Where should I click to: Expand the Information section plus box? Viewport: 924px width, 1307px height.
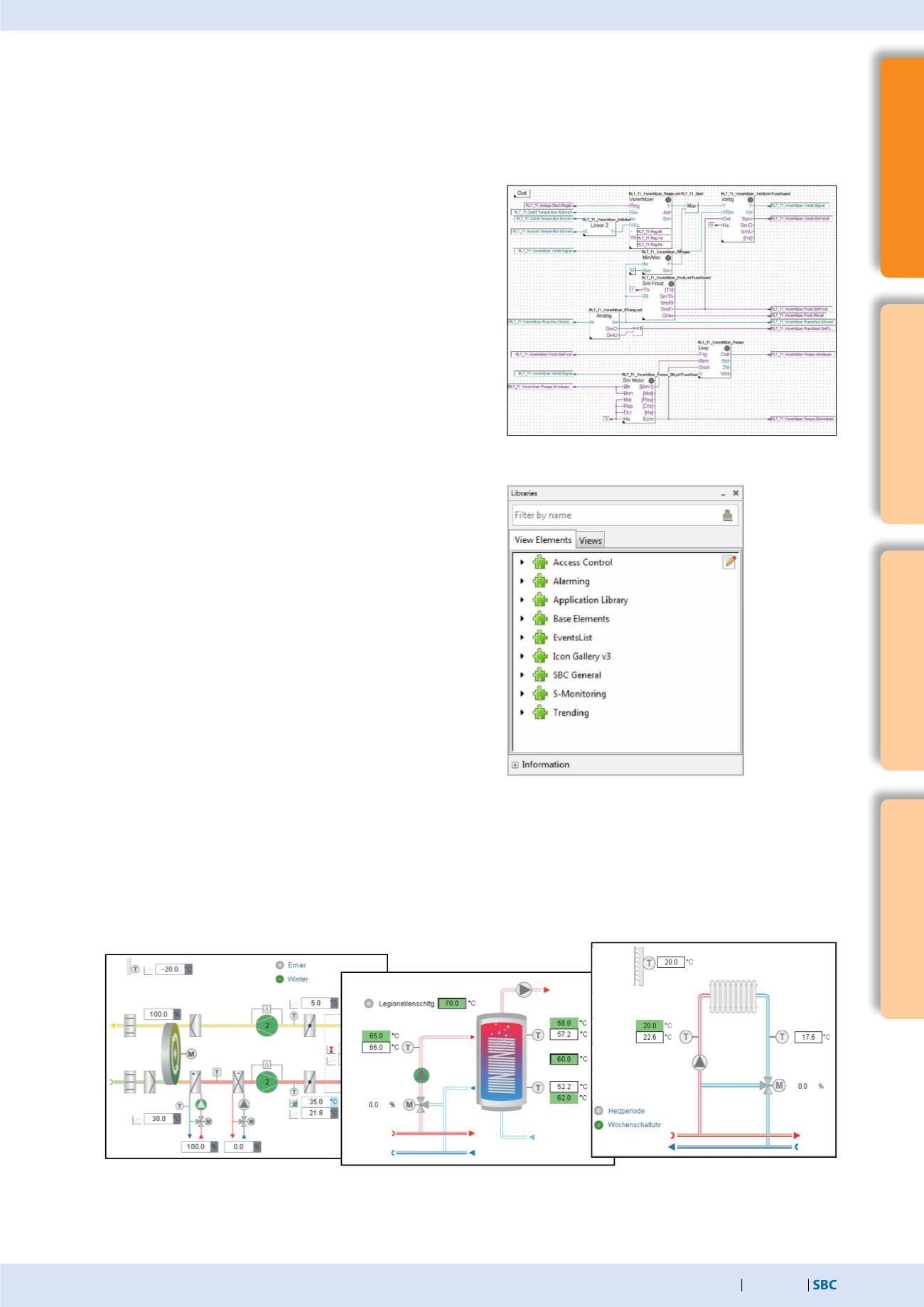point(515,765)
